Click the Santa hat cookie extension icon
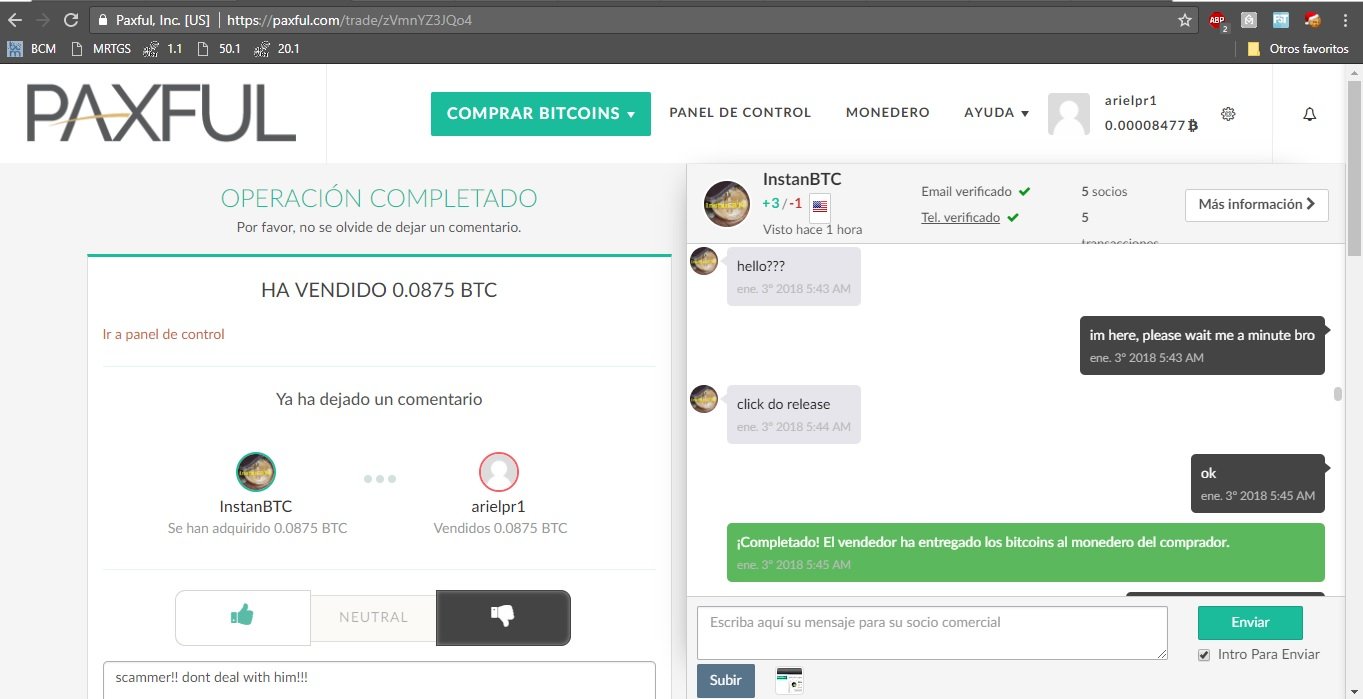Viewport: 1363px width, 699px height. point(1312,19)
